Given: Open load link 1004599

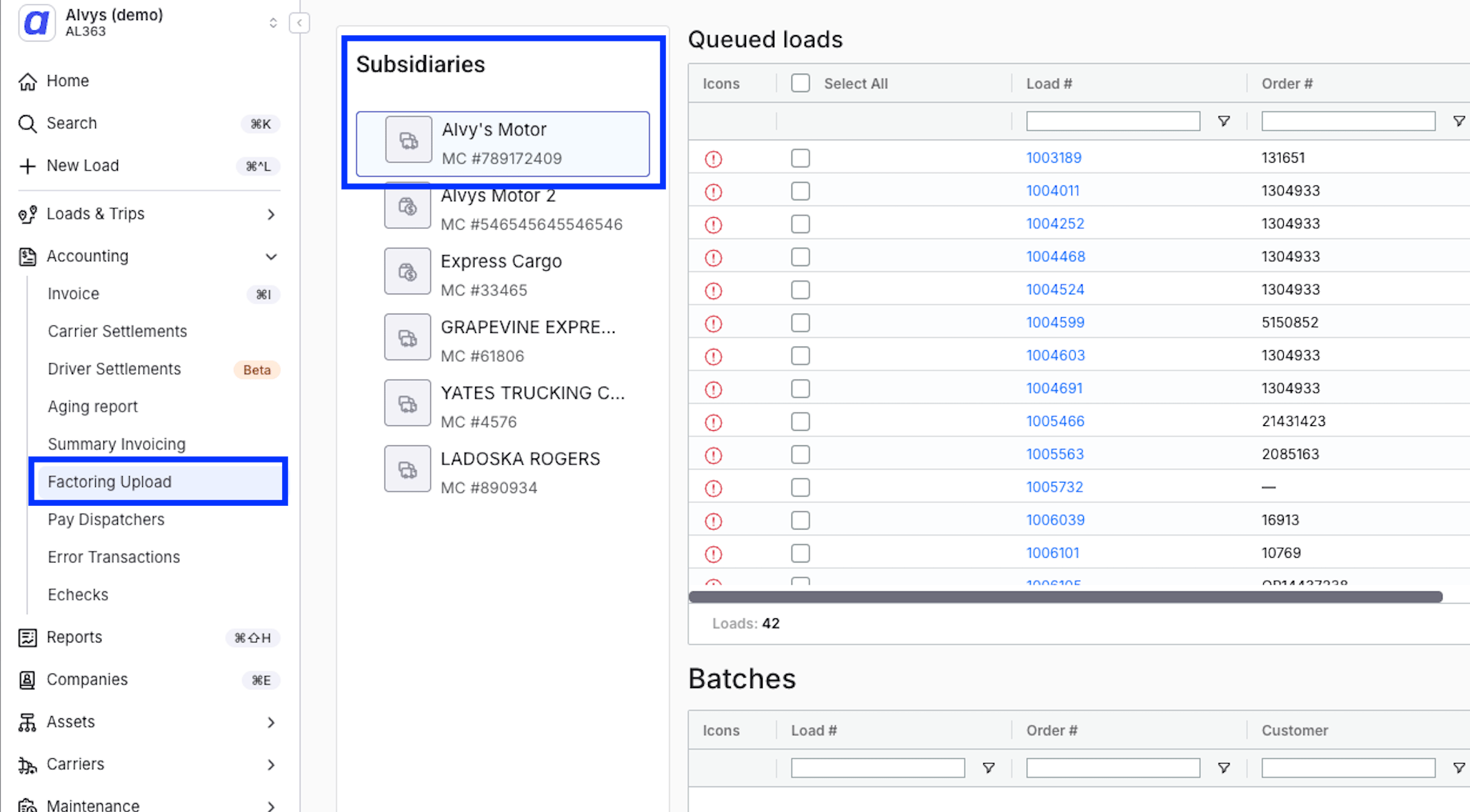Looking at the screenshot, I should (1055, 323).
